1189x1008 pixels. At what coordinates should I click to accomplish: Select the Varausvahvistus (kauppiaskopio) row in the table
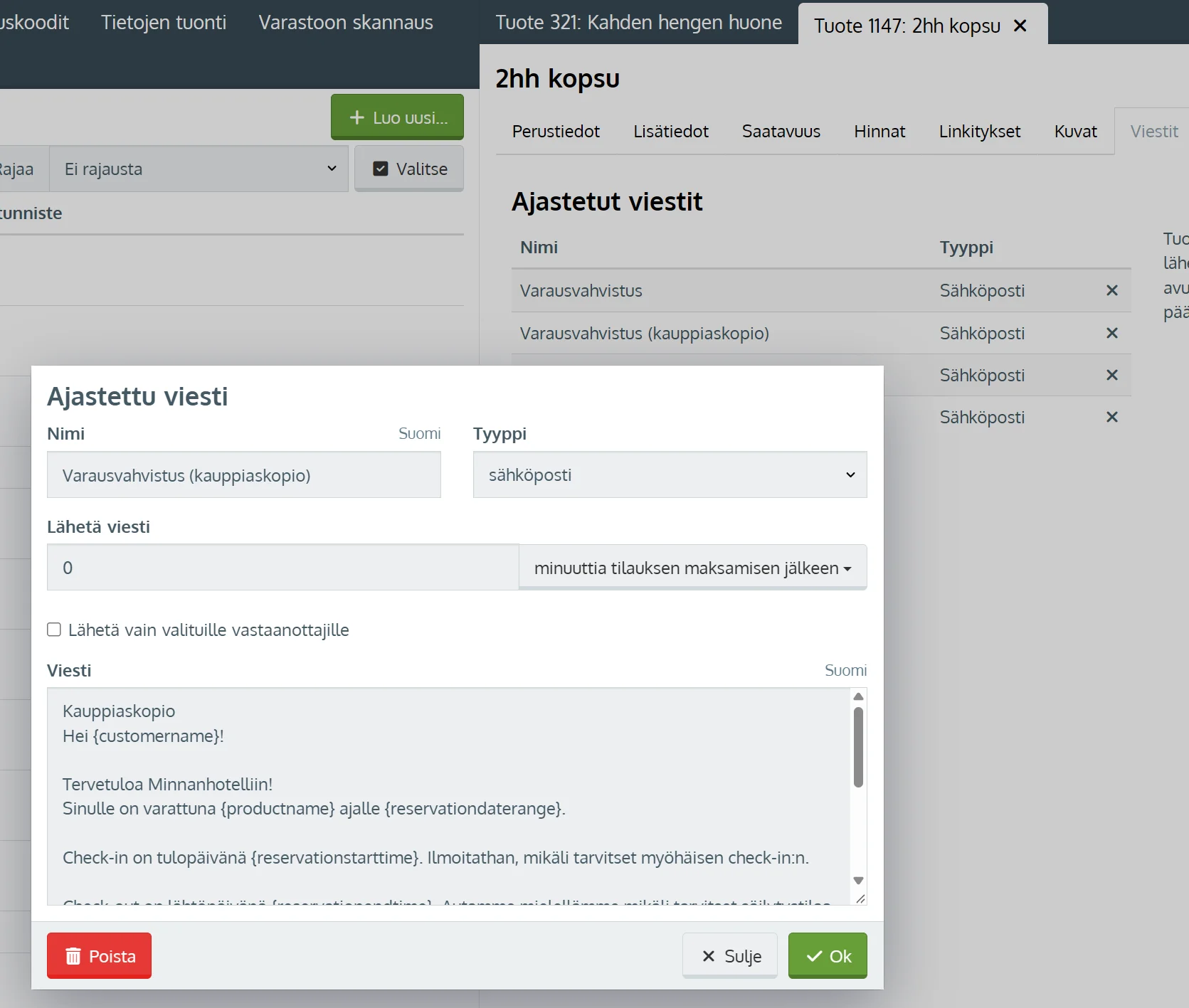point(820,333)
